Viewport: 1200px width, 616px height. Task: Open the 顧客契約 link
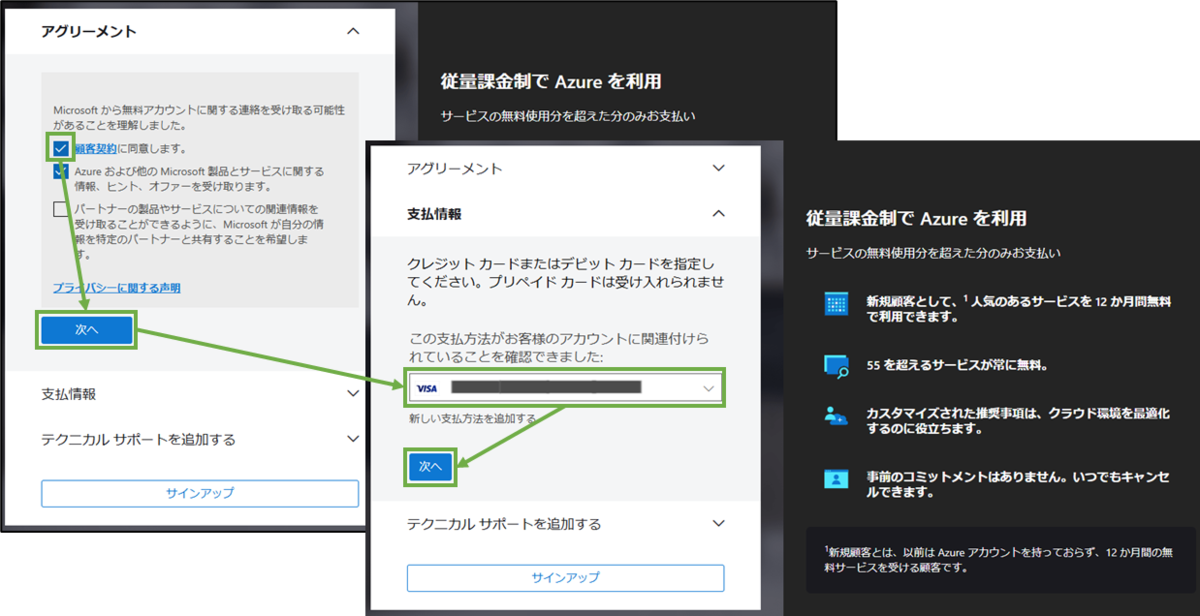click(x=96, y=148)
